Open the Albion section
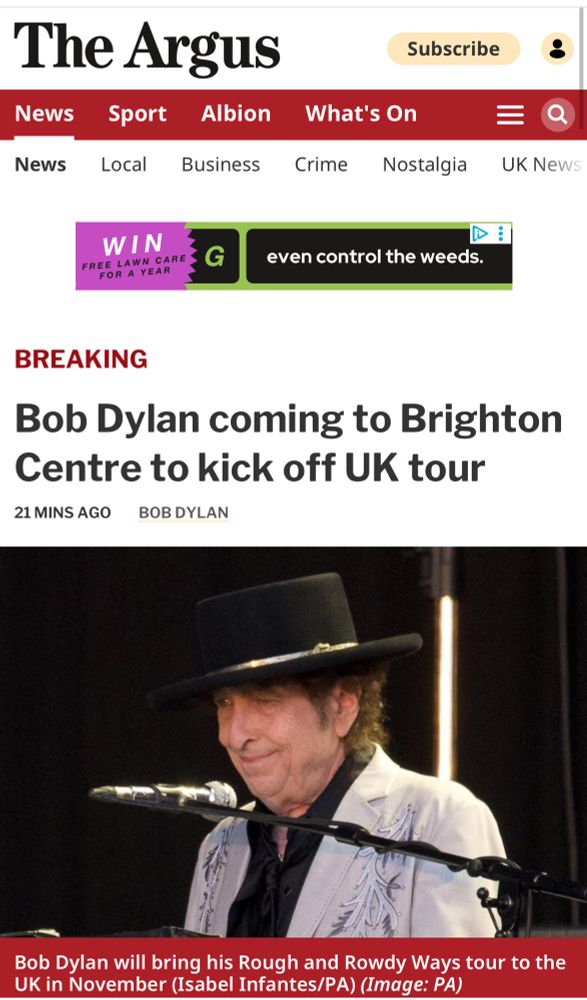587x1000 pixels. pyautogui.click(x=235, y=114)
